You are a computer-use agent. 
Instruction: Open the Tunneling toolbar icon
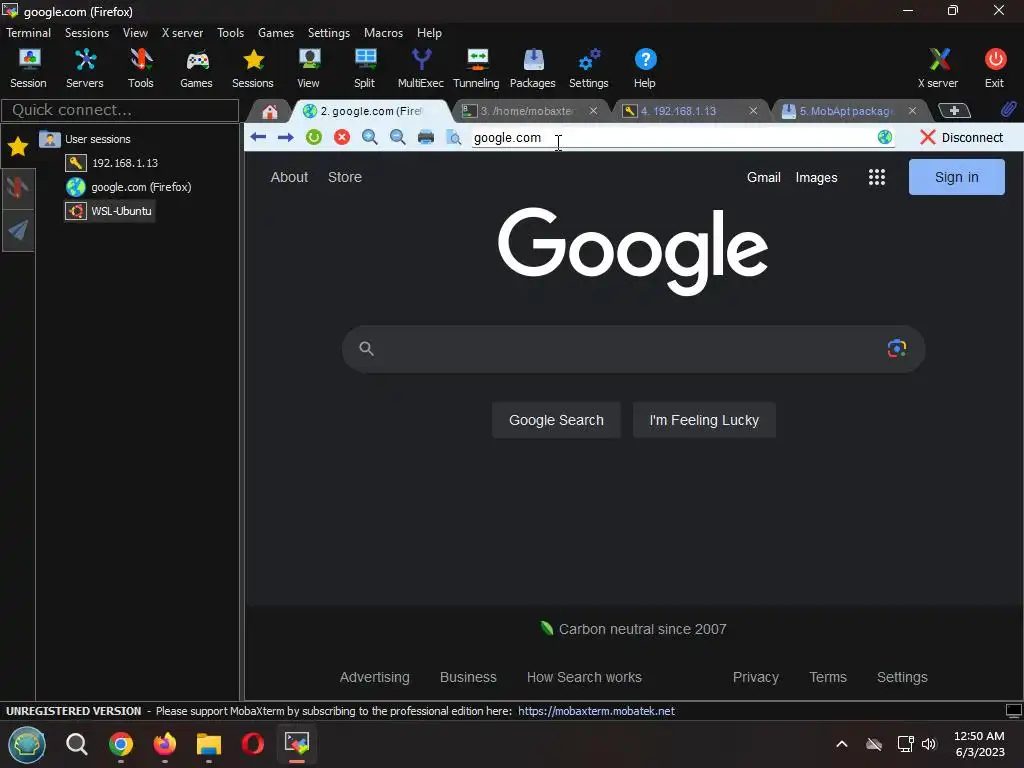click(476, 68)
